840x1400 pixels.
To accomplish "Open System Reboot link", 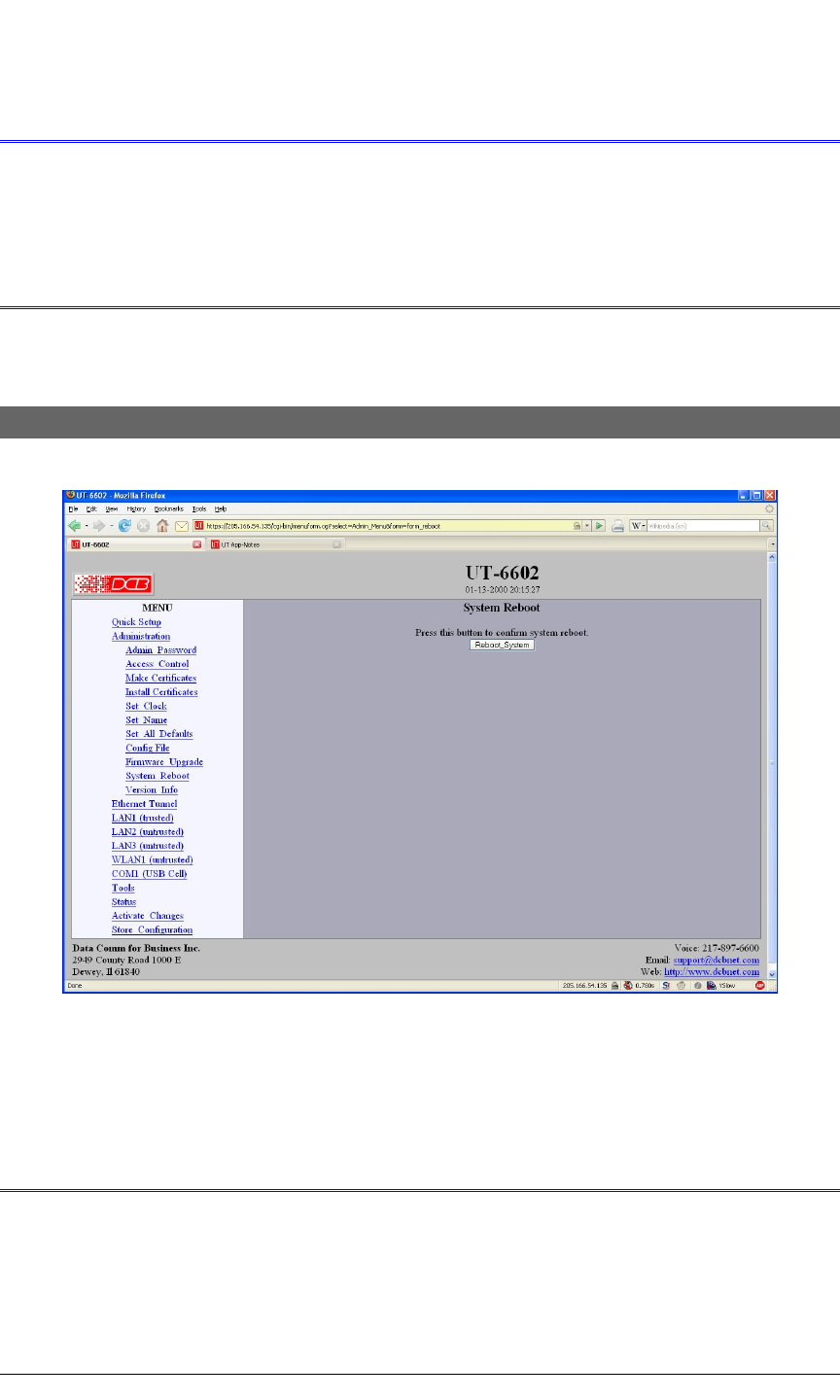I will [157, 776].
